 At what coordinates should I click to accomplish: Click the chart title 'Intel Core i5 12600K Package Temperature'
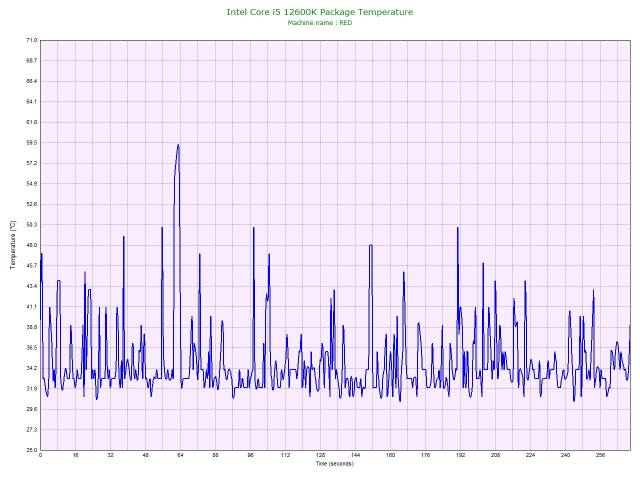319,12
